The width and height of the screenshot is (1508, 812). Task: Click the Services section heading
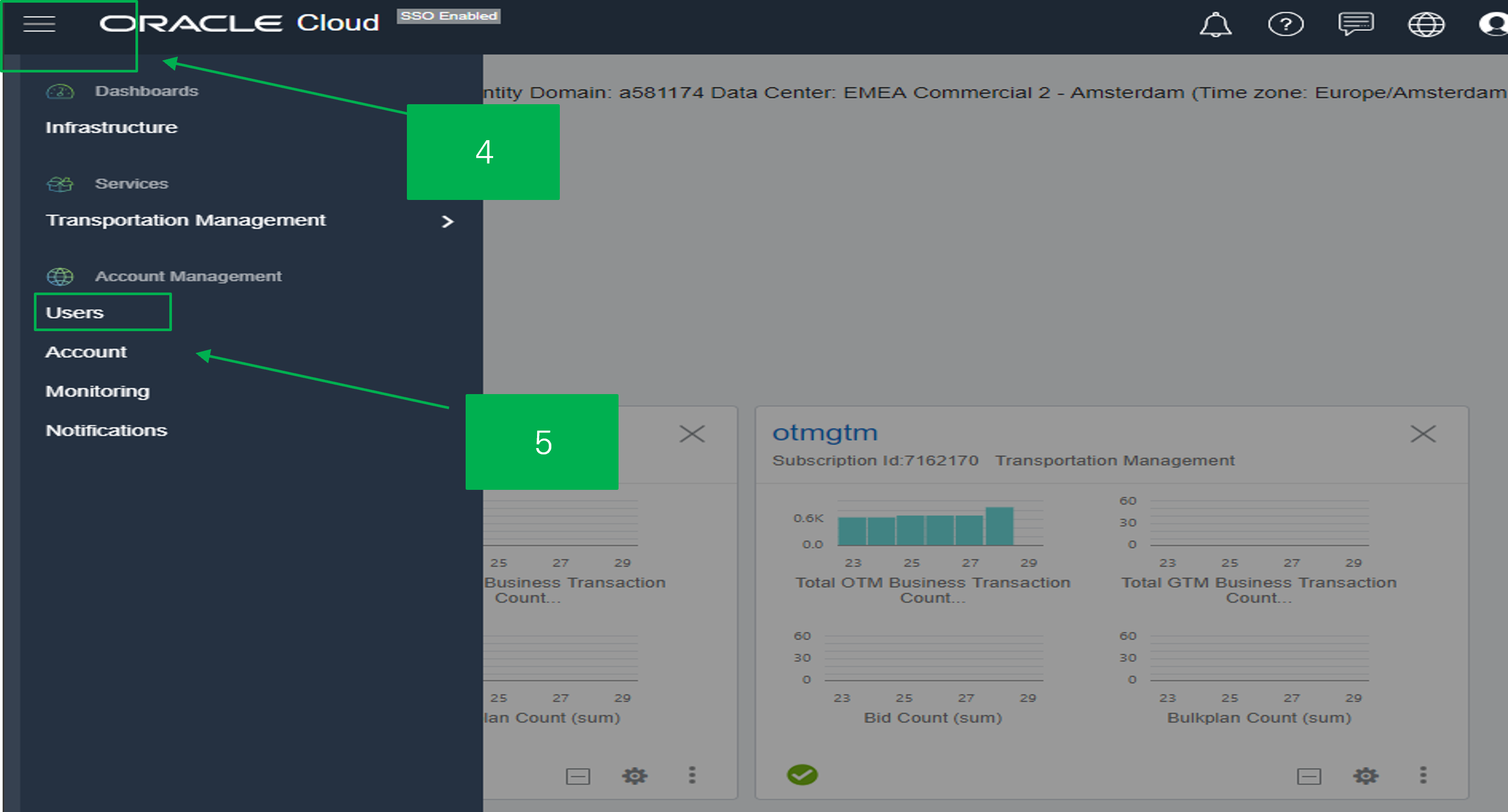coord(132,184)
